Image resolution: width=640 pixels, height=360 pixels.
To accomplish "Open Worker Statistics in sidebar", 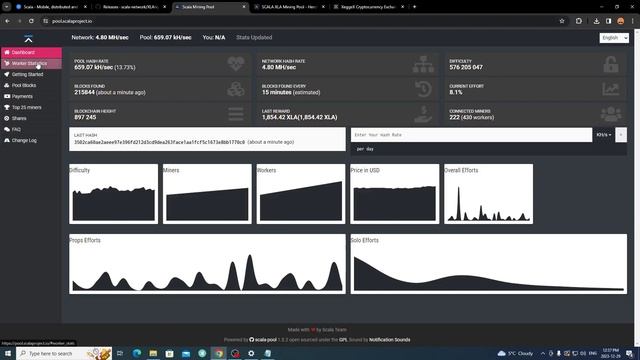I will coord(31,63).
